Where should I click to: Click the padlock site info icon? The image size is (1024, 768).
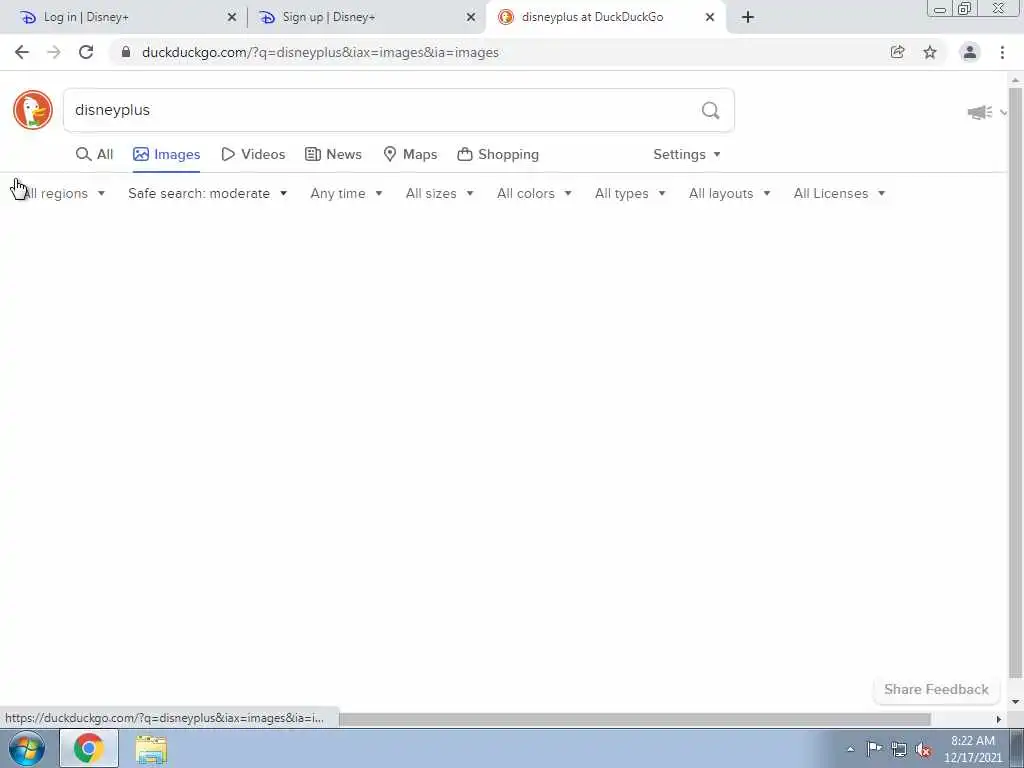[126, 52]
